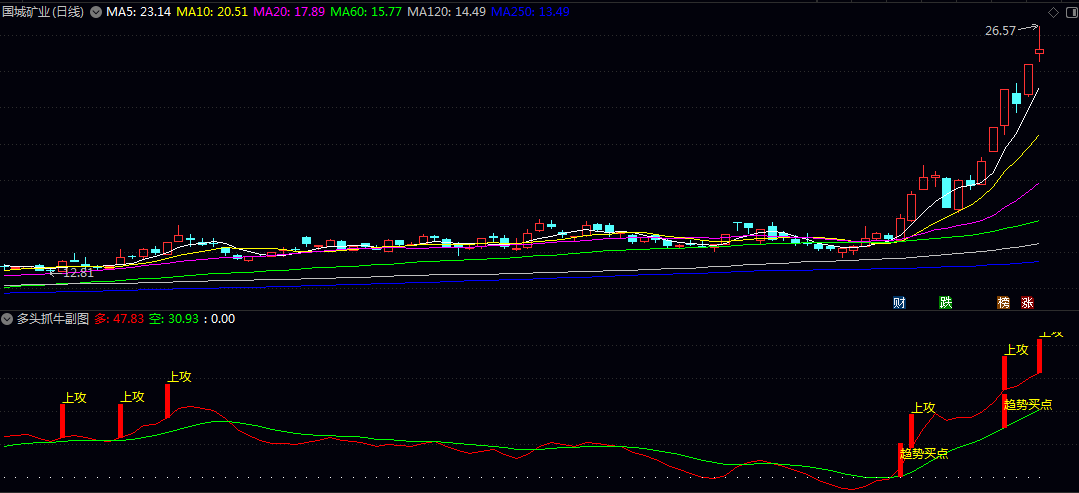Click the 多头抓牛副图 indicator name
This screenshot has height=493, width=1079.
[52, 319]
